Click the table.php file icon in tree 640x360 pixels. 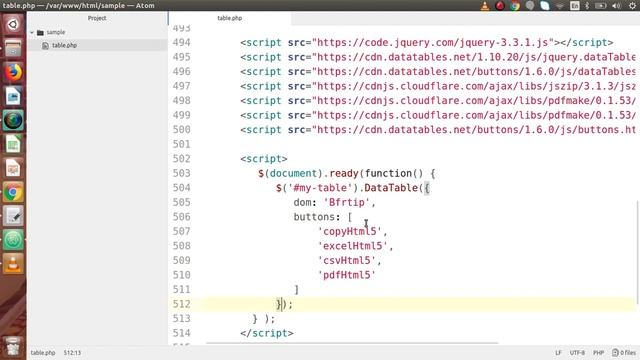pos(45,45)
